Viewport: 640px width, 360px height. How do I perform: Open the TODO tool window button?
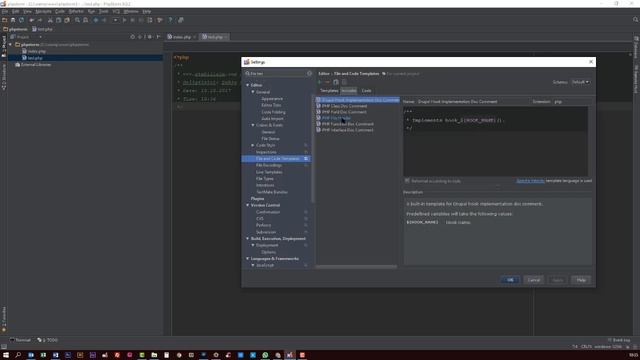[48, 340]
